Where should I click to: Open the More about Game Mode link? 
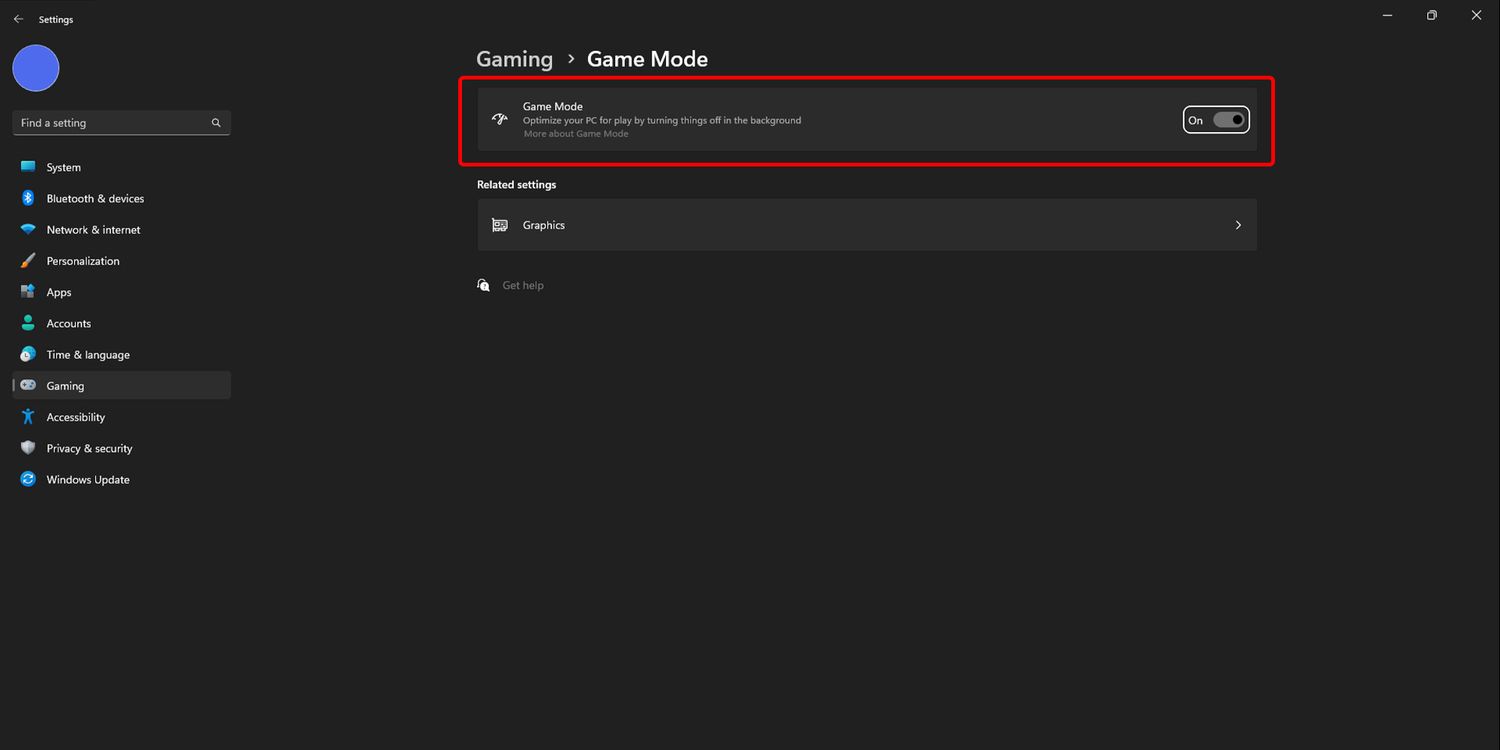click(x=576, y=134)
